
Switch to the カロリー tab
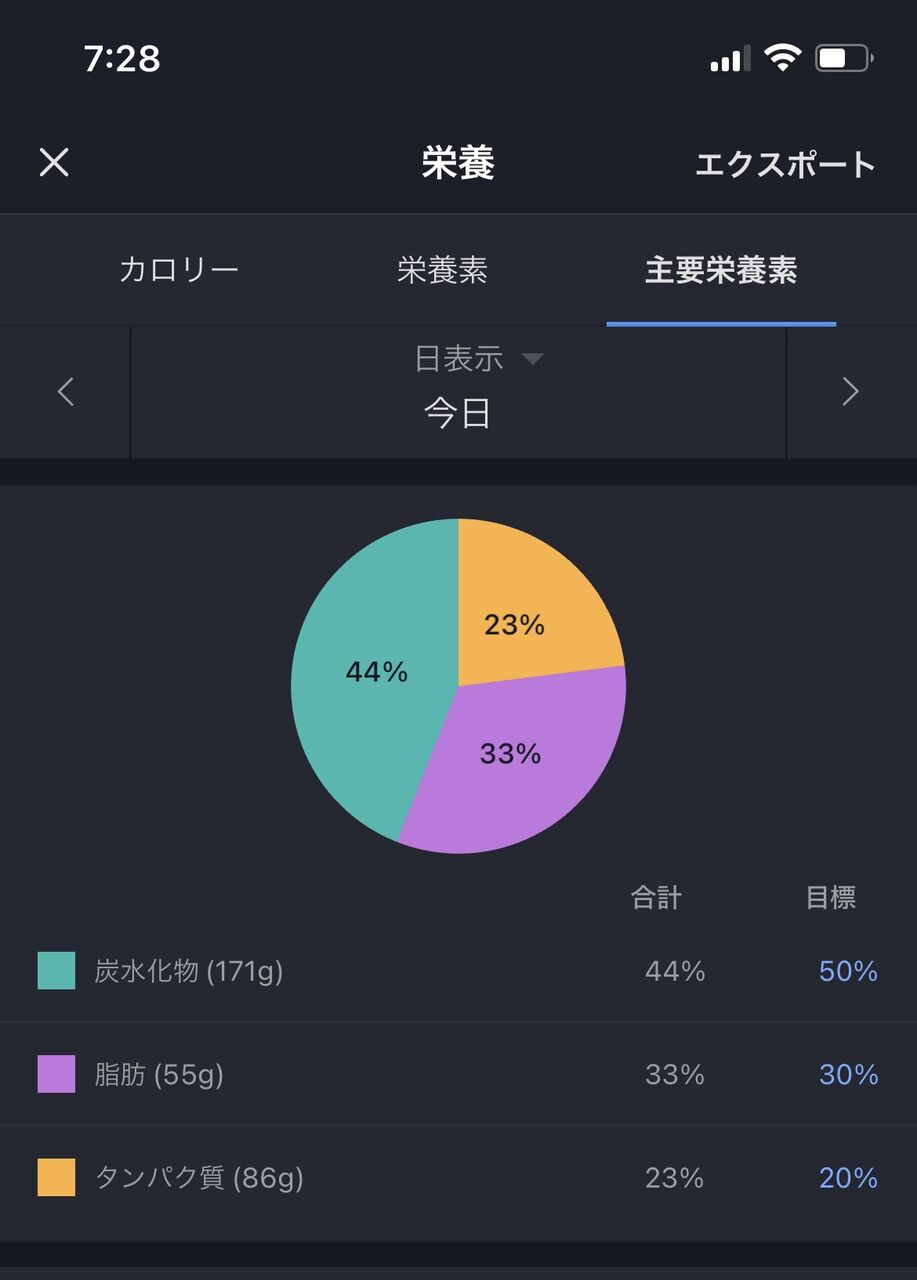(x=178, y=270)
